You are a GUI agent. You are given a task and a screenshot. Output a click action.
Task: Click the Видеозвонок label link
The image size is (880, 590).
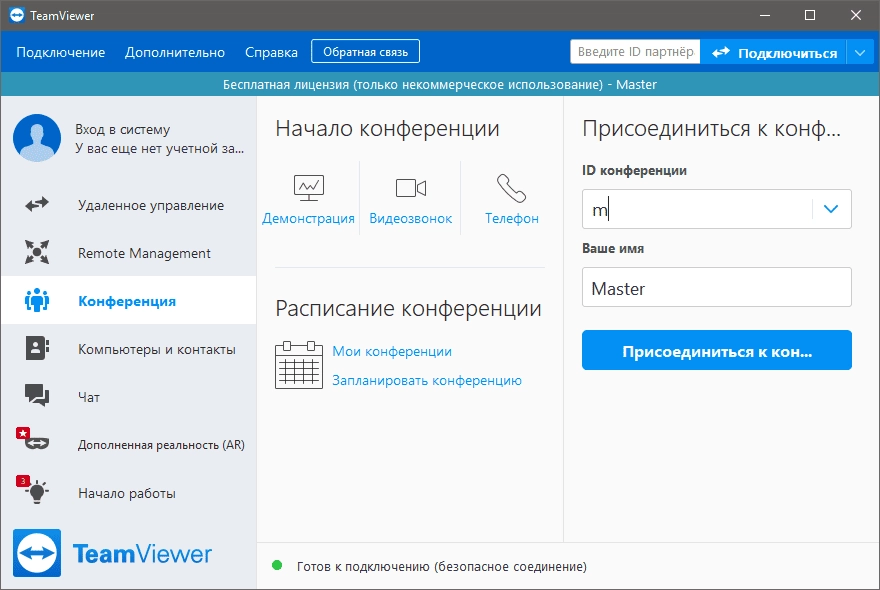[x=410, y=218]
